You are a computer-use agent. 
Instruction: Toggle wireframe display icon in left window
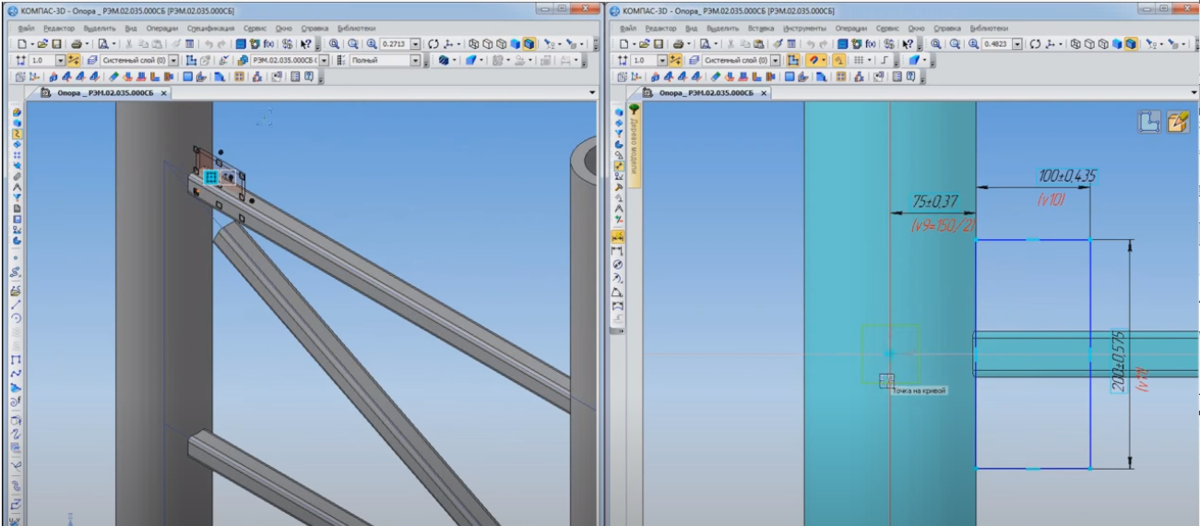click(x=474, y=44)
